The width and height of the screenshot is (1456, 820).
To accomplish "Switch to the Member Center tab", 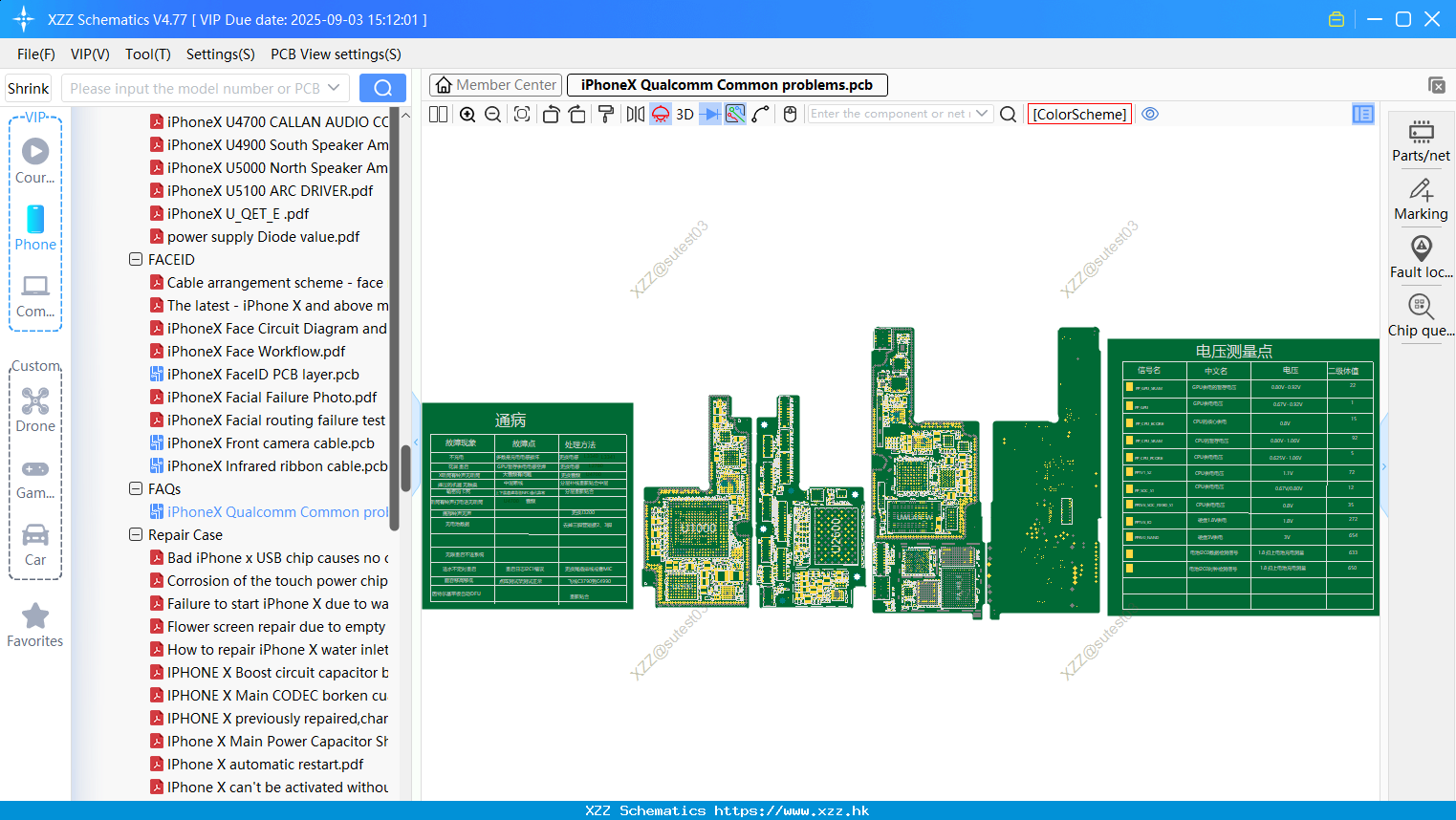I will point(496,85).
